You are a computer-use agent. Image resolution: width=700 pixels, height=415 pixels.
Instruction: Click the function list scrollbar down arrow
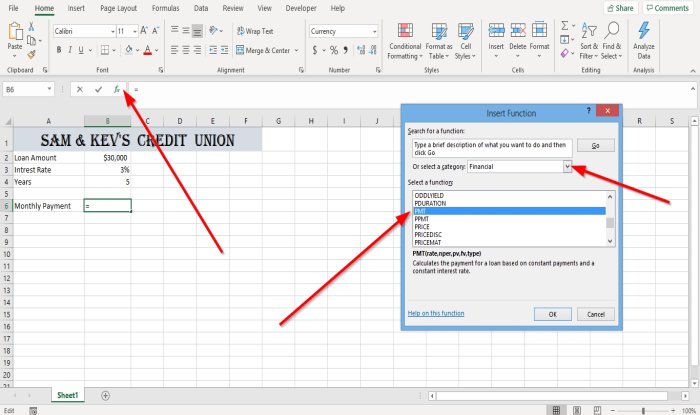(x=610, y=241)
